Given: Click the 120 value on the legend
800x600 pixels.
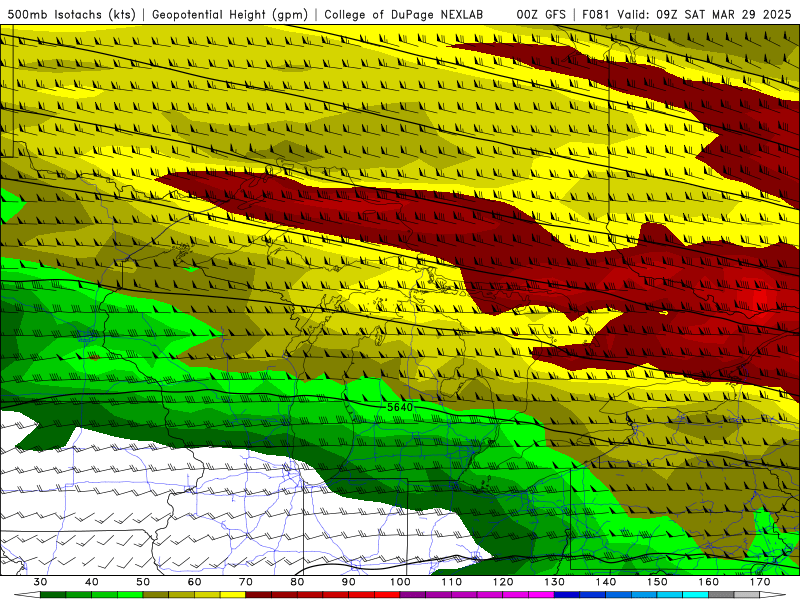Looking at the screenshot, I should pos(503,582).
